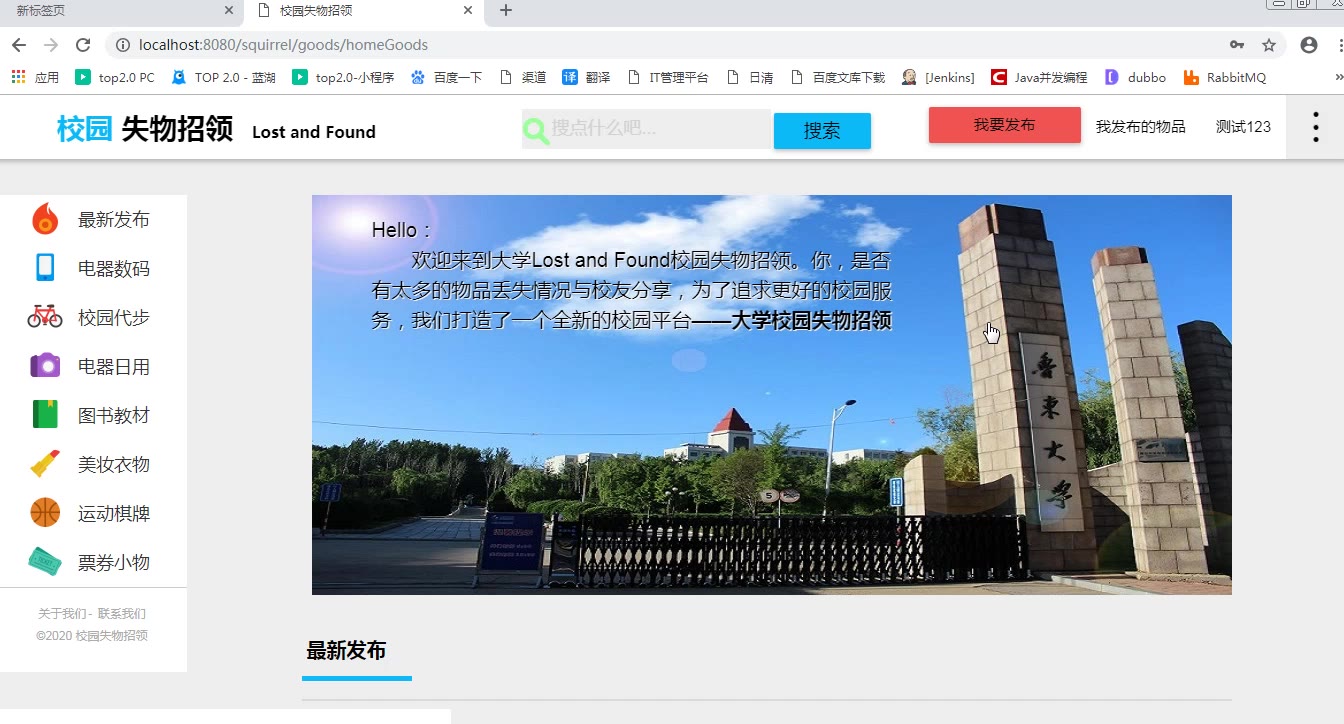Open the RabbitMQ bookmark
The image size is (1344, 724).
(1225, 77)
